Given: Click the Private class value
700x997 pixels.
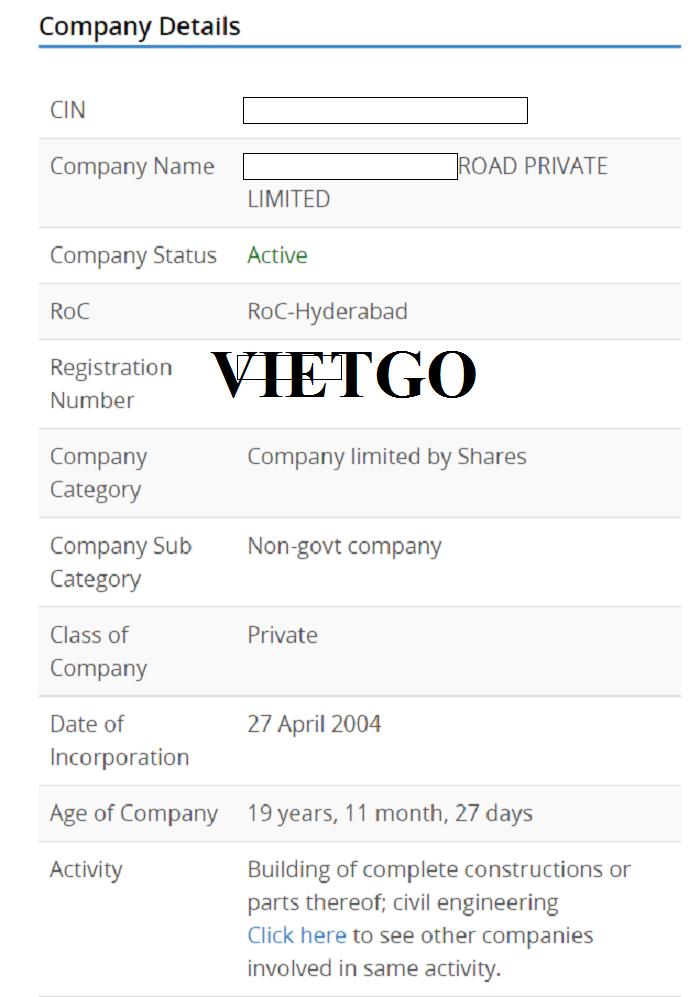Looking at the screenshot, I should 282,635.
